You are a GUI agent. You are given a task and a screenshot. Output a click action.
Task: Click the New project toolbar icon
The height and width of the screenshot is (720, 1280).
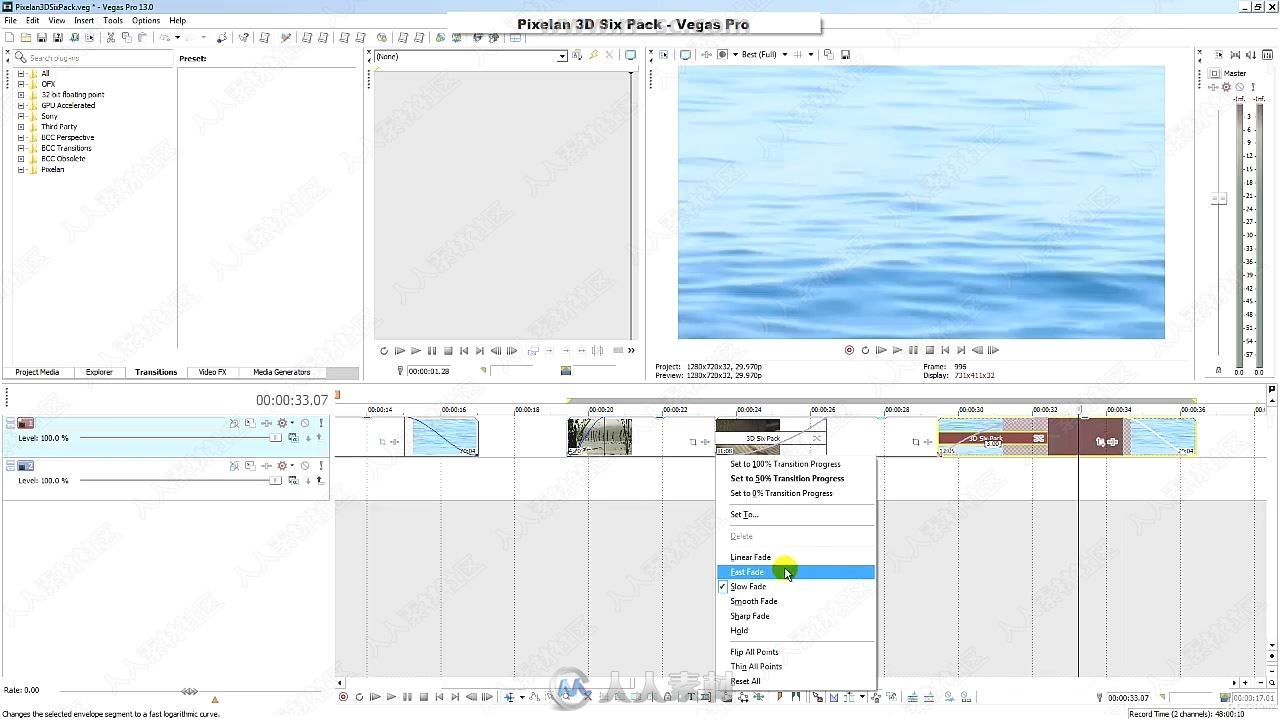pyautogui.click(x=10, y=38)
